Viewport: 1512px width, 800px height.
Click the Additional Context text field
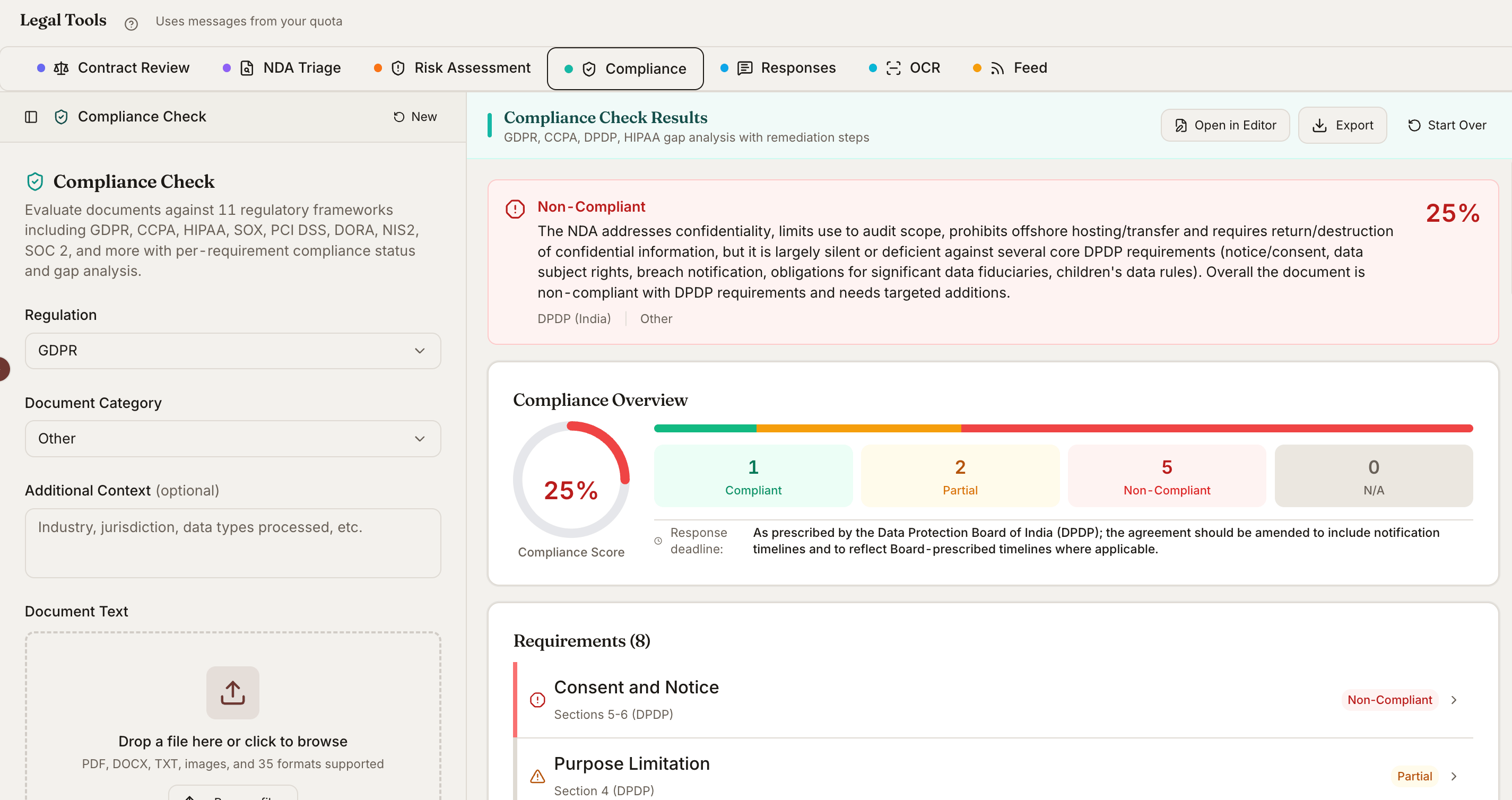point(232,543)
